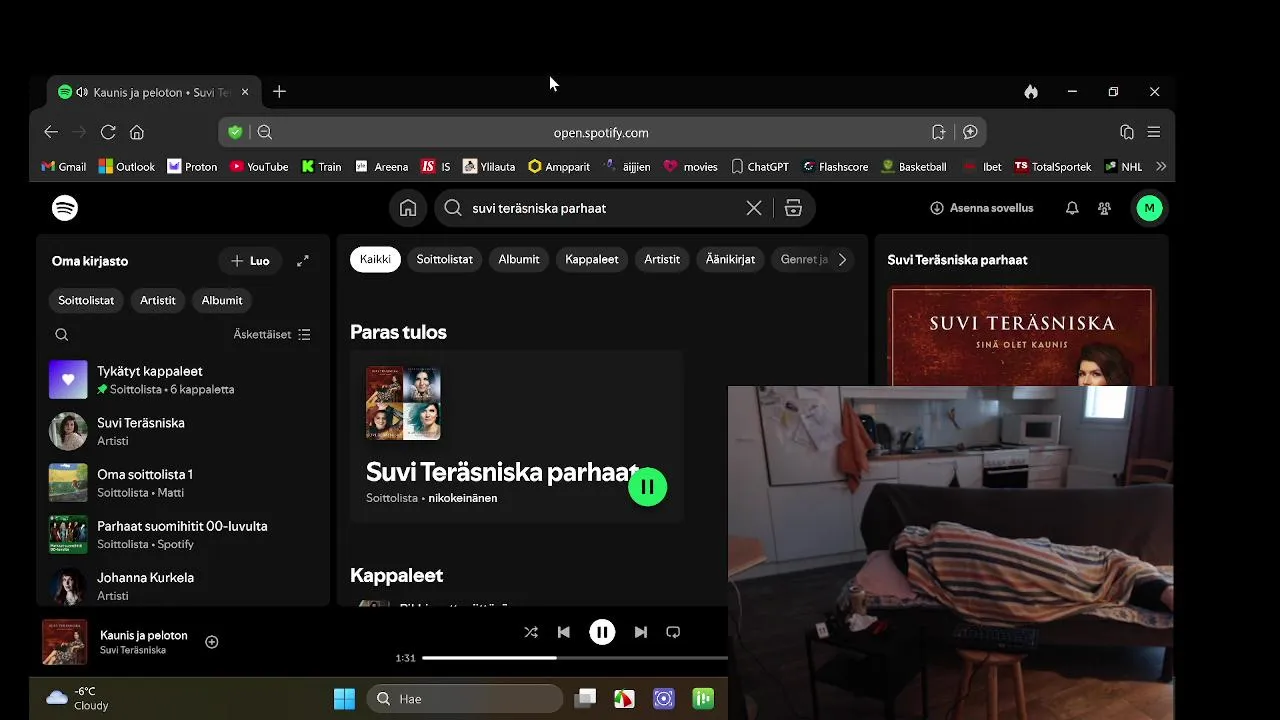The image size is (1280, 720).
Task: Click the browser address bar open.spotify.com
Action: 601,132
